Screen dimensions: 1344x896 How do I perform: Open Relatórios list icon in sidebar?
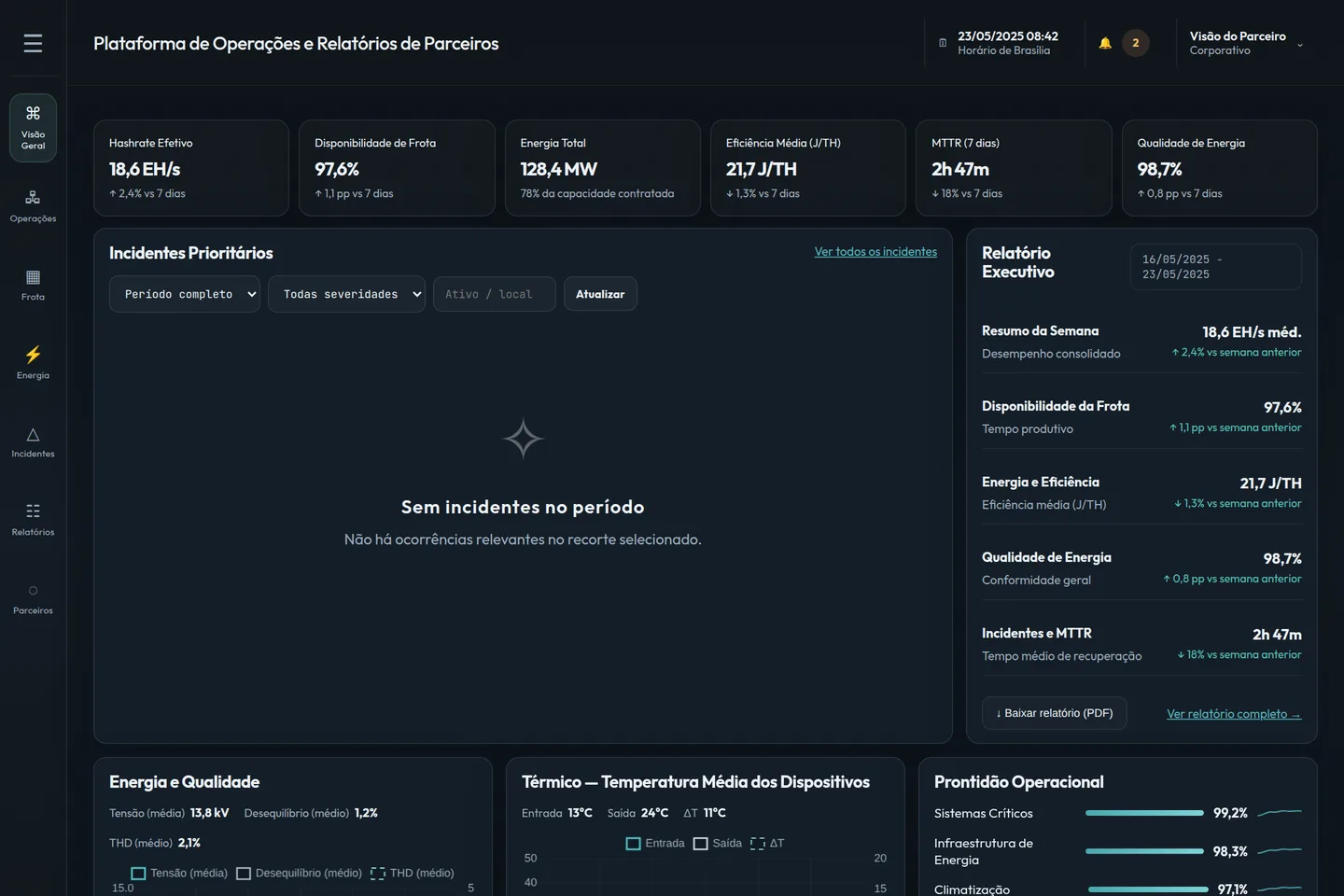click(33, 511)
